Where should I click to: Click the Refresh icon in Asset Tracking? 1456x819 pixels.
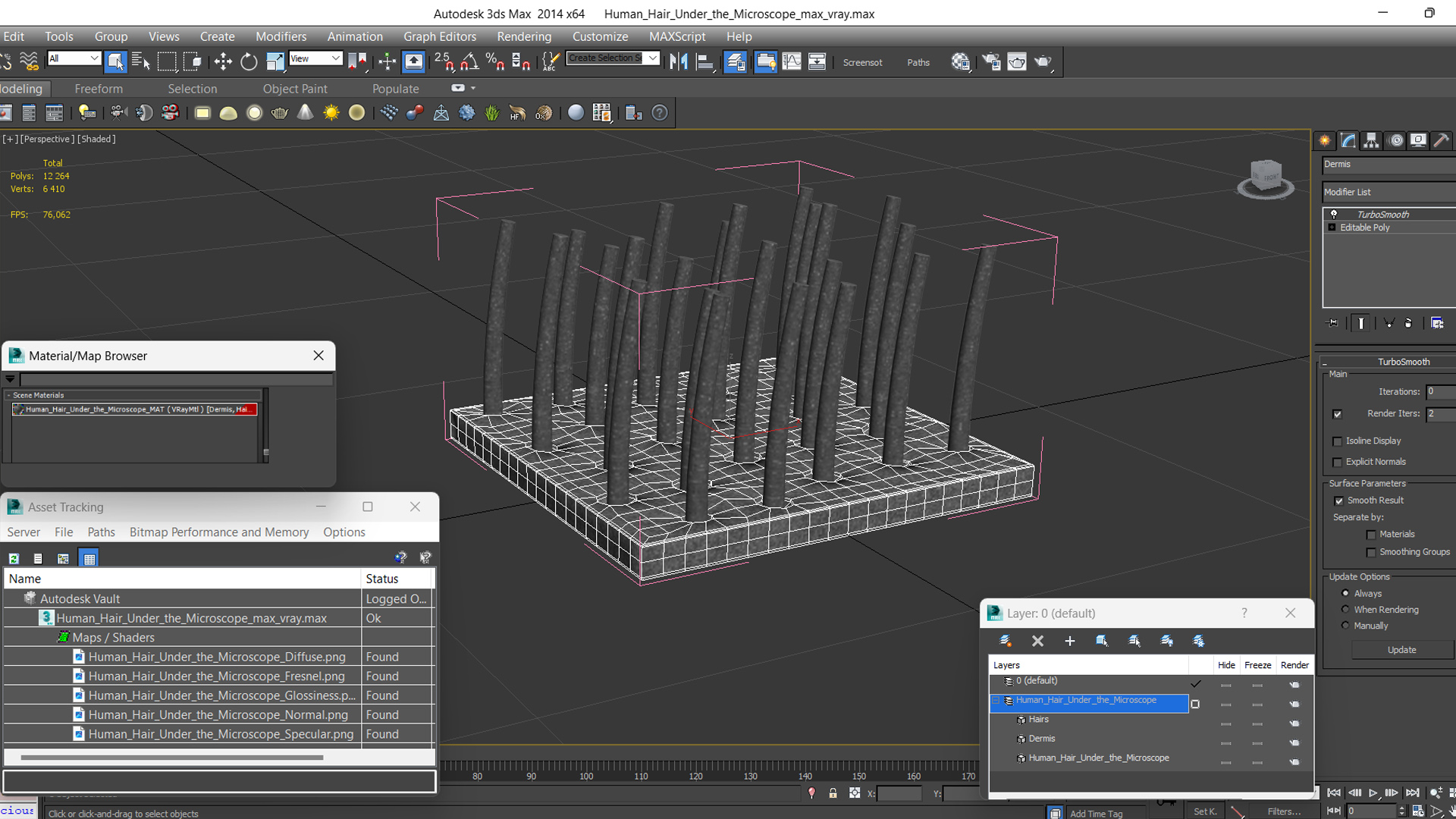click(14, 558)
